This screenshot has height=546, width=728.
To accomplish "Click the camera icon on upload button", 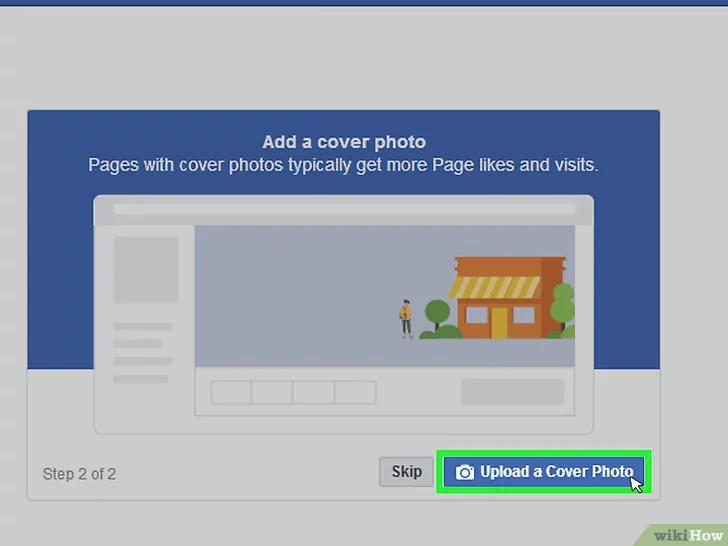I will tap(464, 472).
